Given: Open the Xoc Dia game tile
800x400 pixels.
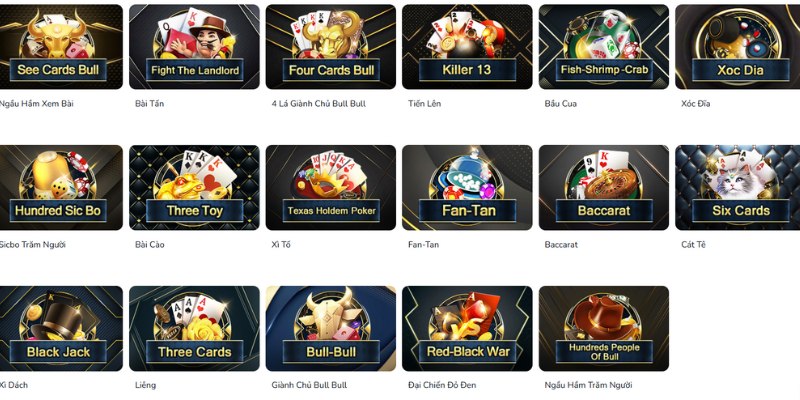Looking at the screenshot, I should pyautogui.click(x=738, y=47).
